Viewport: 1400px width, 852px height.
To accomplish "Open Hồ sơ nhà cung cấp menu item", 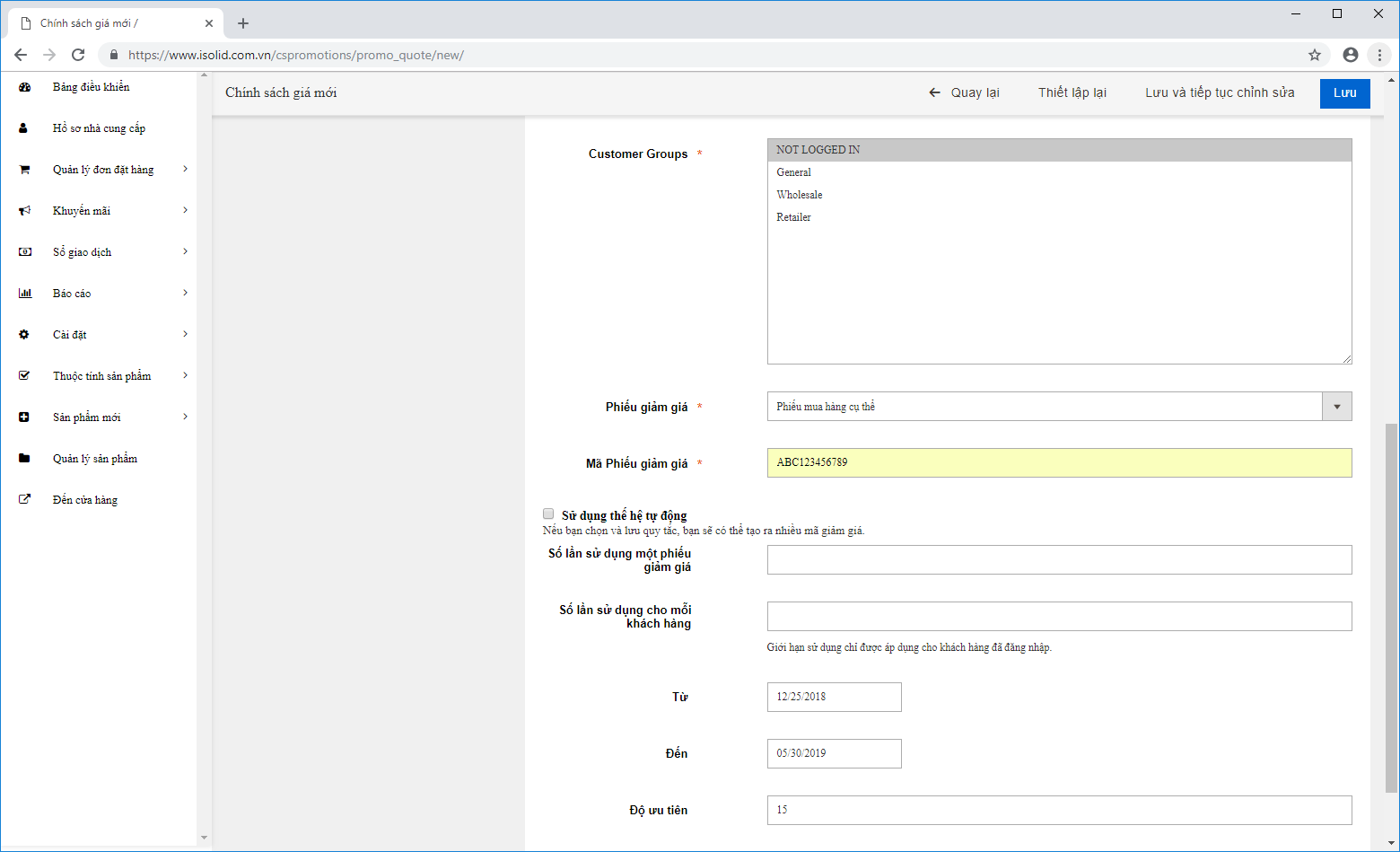I will (99, 128).
